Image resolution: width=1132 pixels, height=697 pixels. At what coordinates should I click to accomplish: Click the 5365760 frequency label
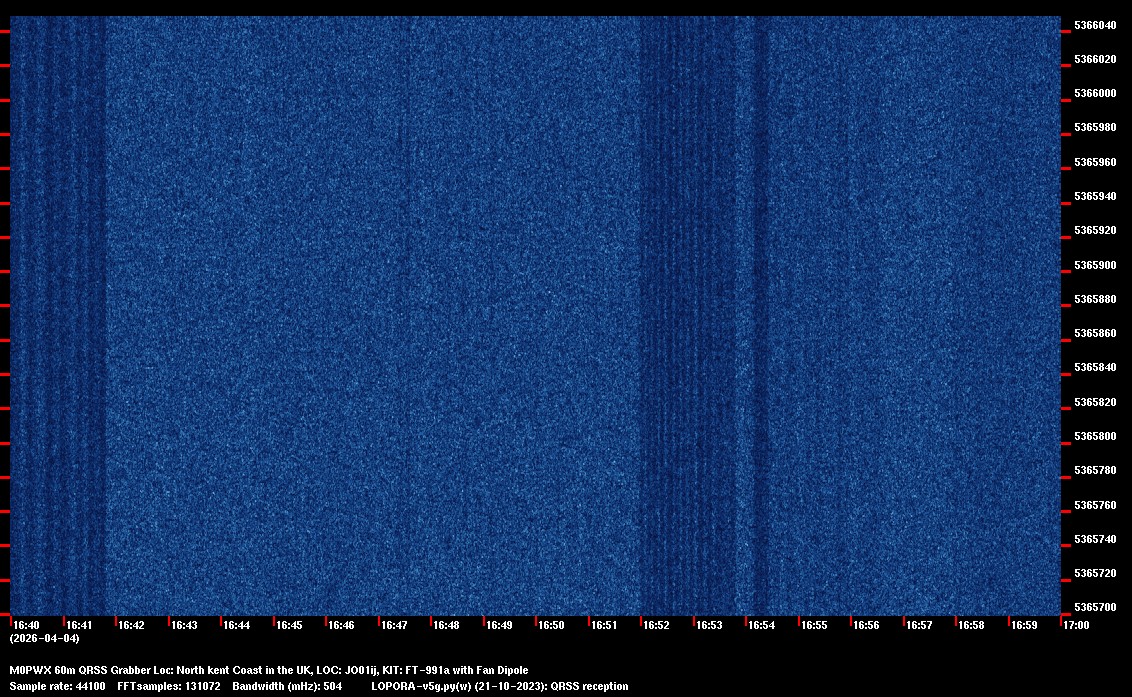pyautogui.click(x=1095, y=505)
